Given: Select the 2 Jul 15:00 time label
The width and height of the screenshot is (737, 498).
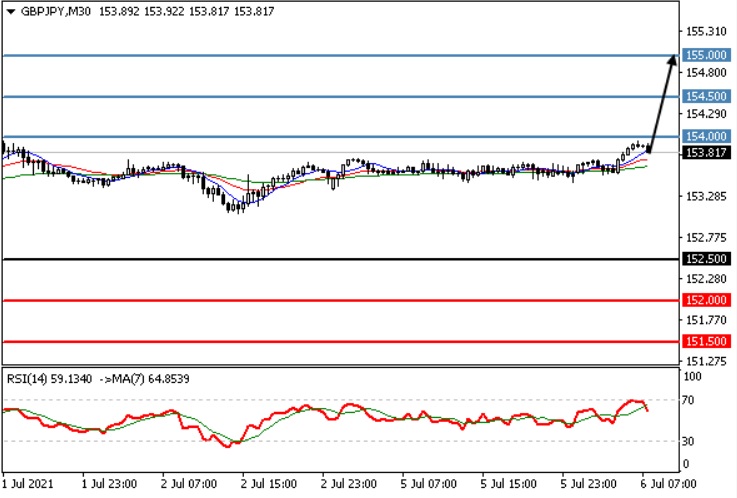Looking at the screenshot, I should tap(269, 483).
